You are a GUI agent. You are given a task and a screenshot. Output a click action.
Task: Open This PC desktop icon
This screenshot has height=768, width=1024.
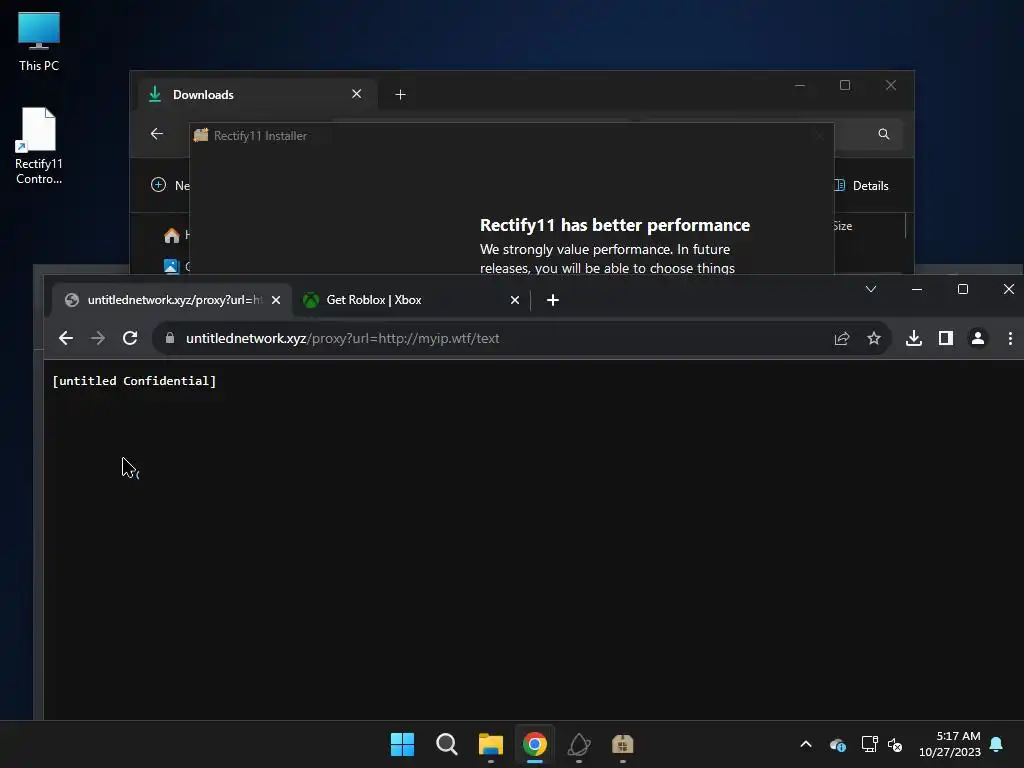(x=39, y=41)
